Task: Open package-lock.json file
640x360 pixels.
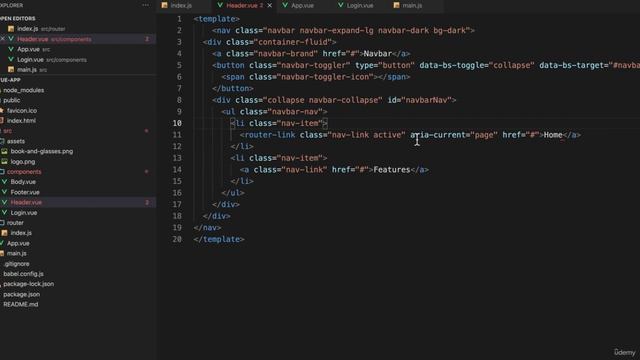Action: click(x=29, y=284)
